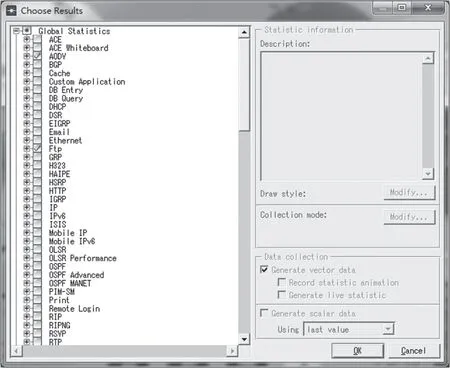Select Print in the tree
The width and height of the screenshot is (450, 368).
pos(59,300)
